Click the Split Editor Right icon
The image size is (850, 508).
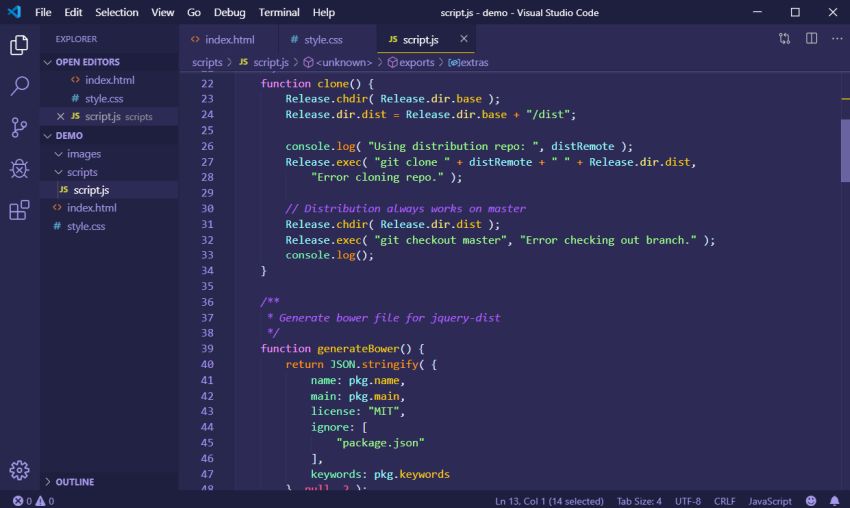click(811, 39)
